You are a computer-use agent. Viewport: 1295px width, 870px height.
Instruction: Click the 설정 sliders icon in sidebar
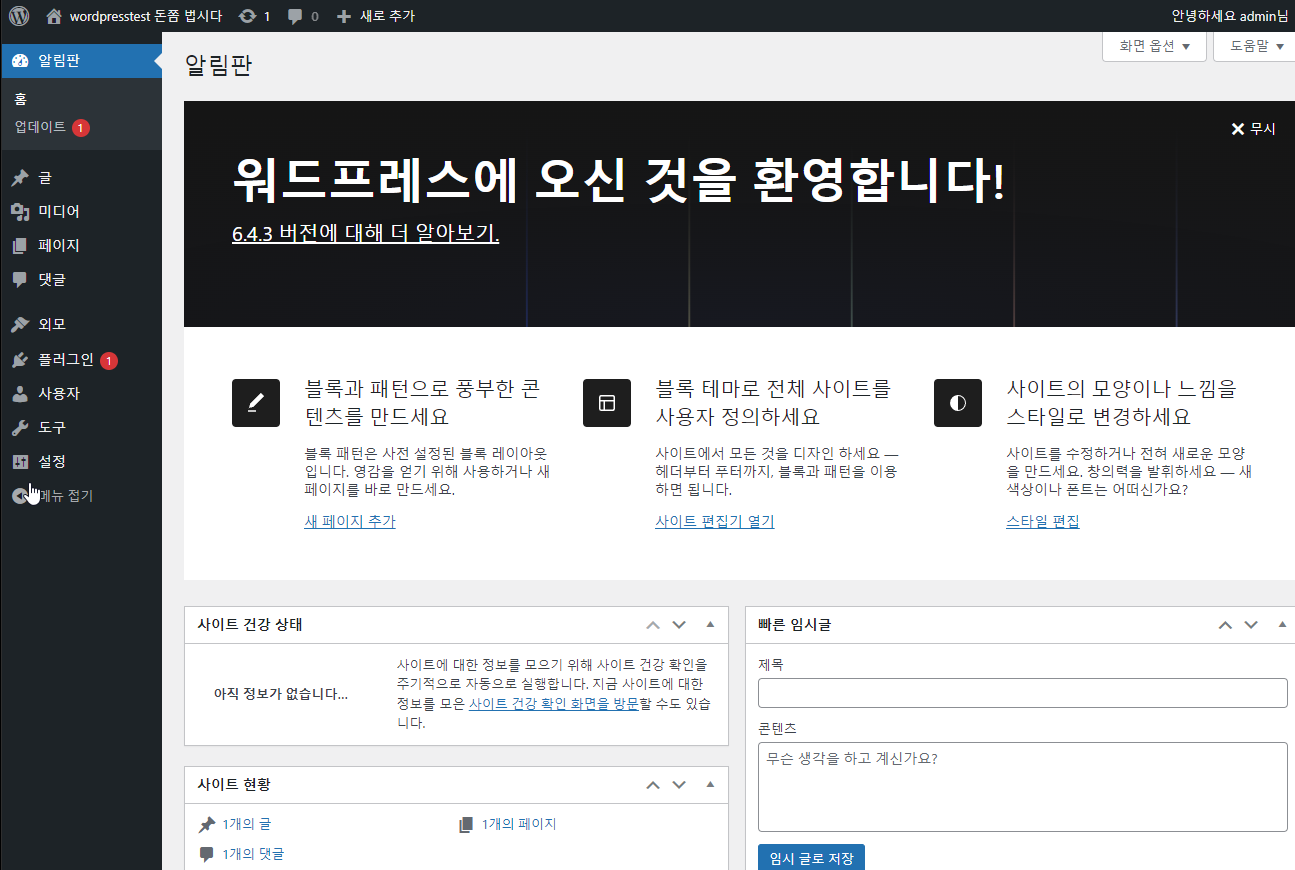tap(19, 462)
